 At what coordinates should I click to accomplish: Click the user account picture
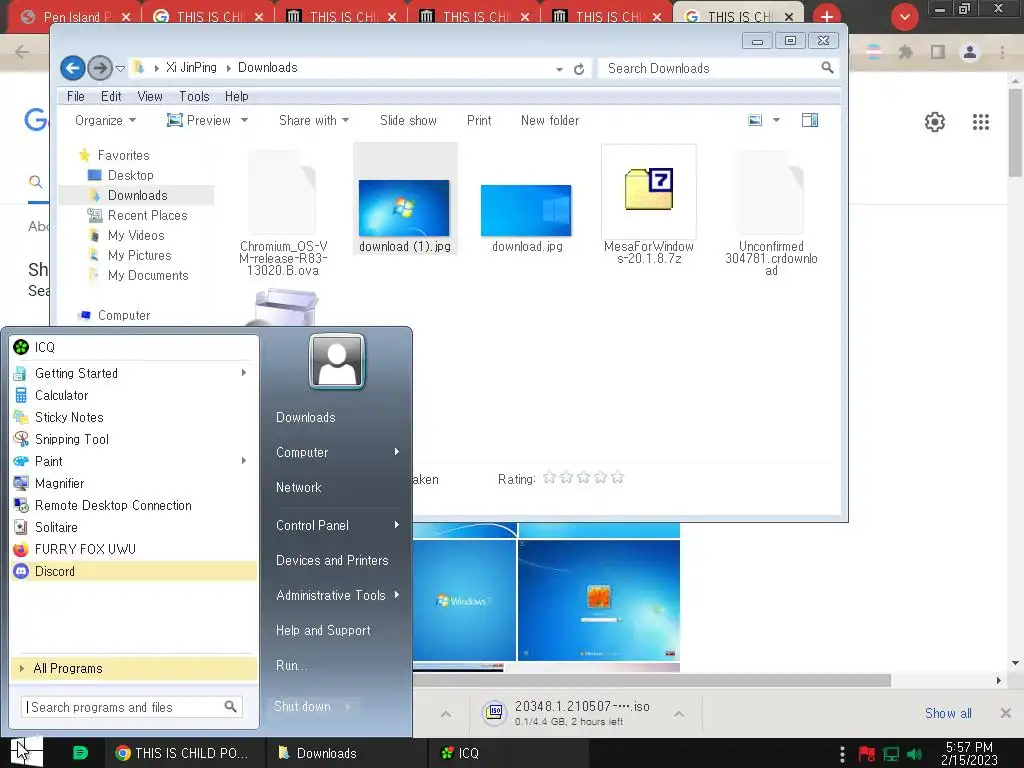337,361
